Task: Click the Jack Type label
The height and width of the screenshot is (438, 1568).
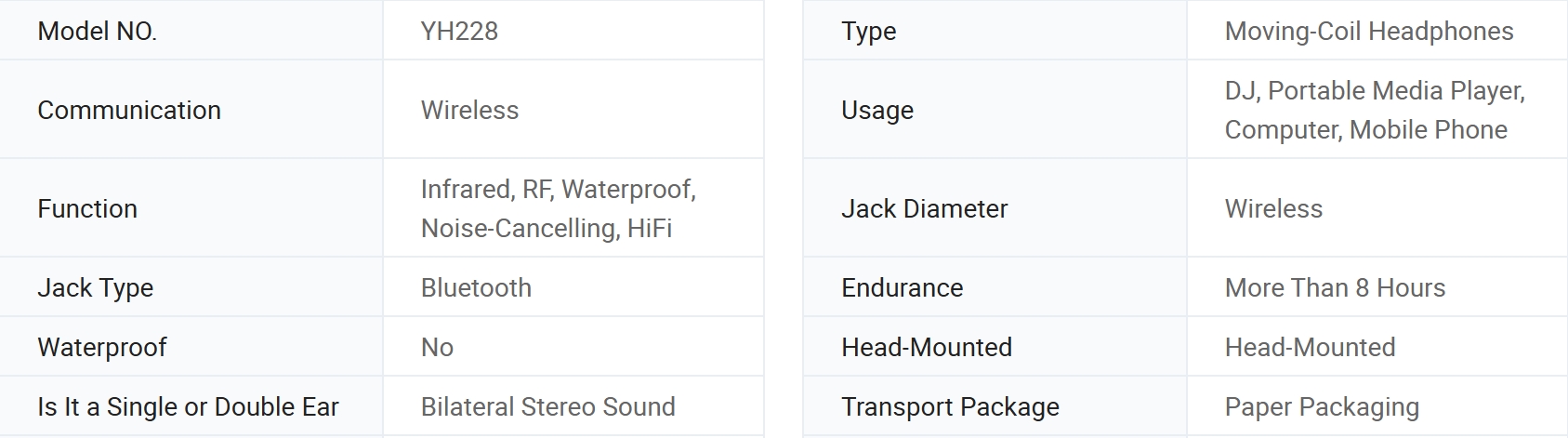Action: tap(95, 288)
